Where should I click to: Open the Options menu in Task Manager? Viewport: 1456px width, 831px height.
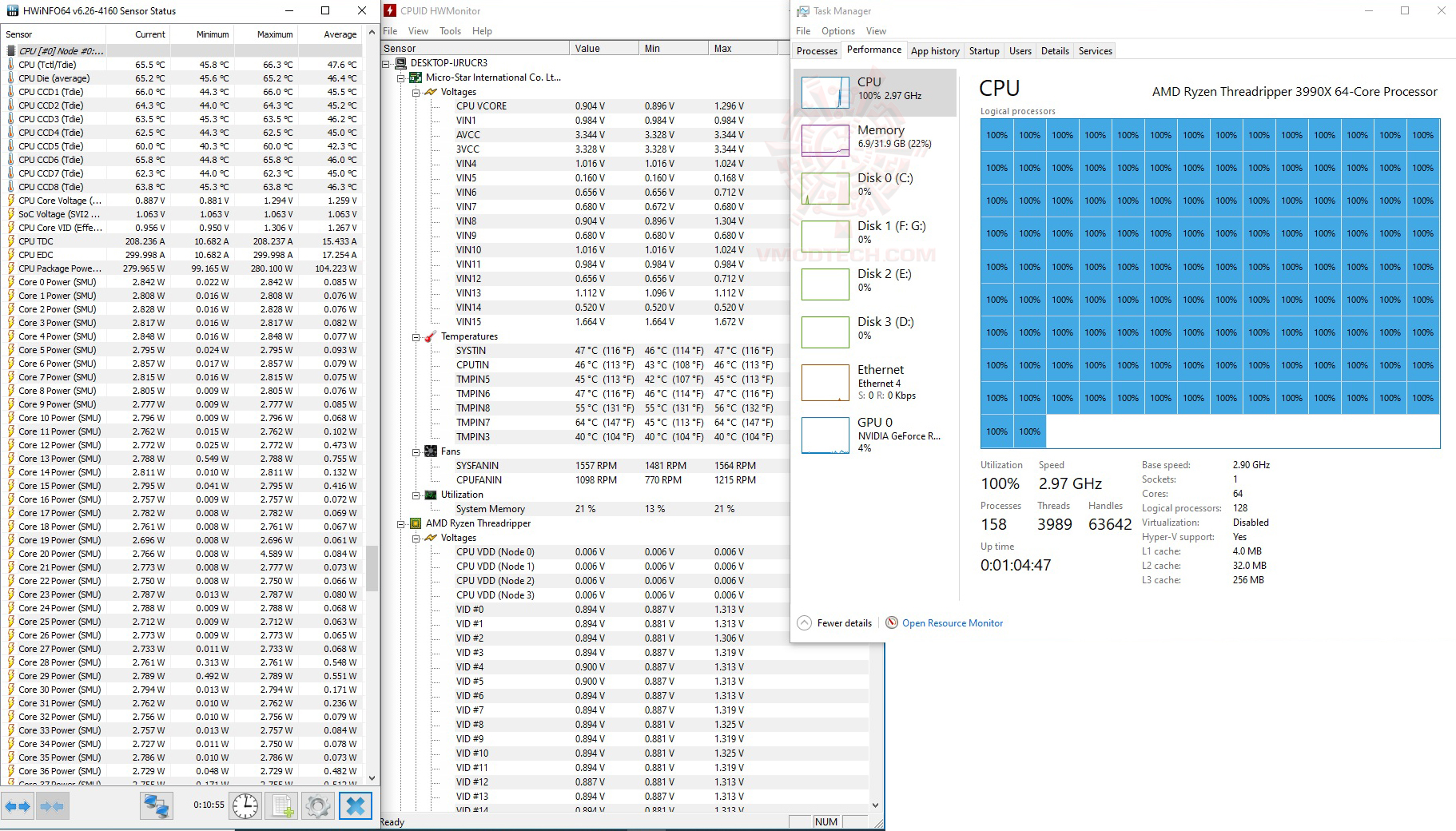pos(837,31)
